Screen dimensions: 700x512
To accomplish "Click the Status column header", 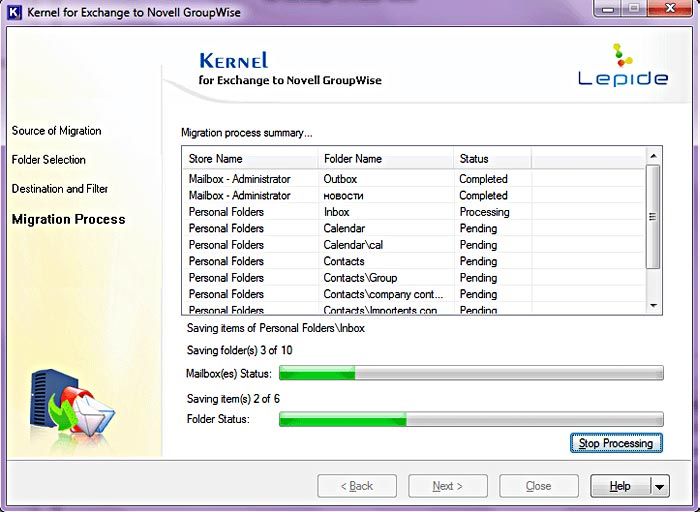I will coord(492,158).
